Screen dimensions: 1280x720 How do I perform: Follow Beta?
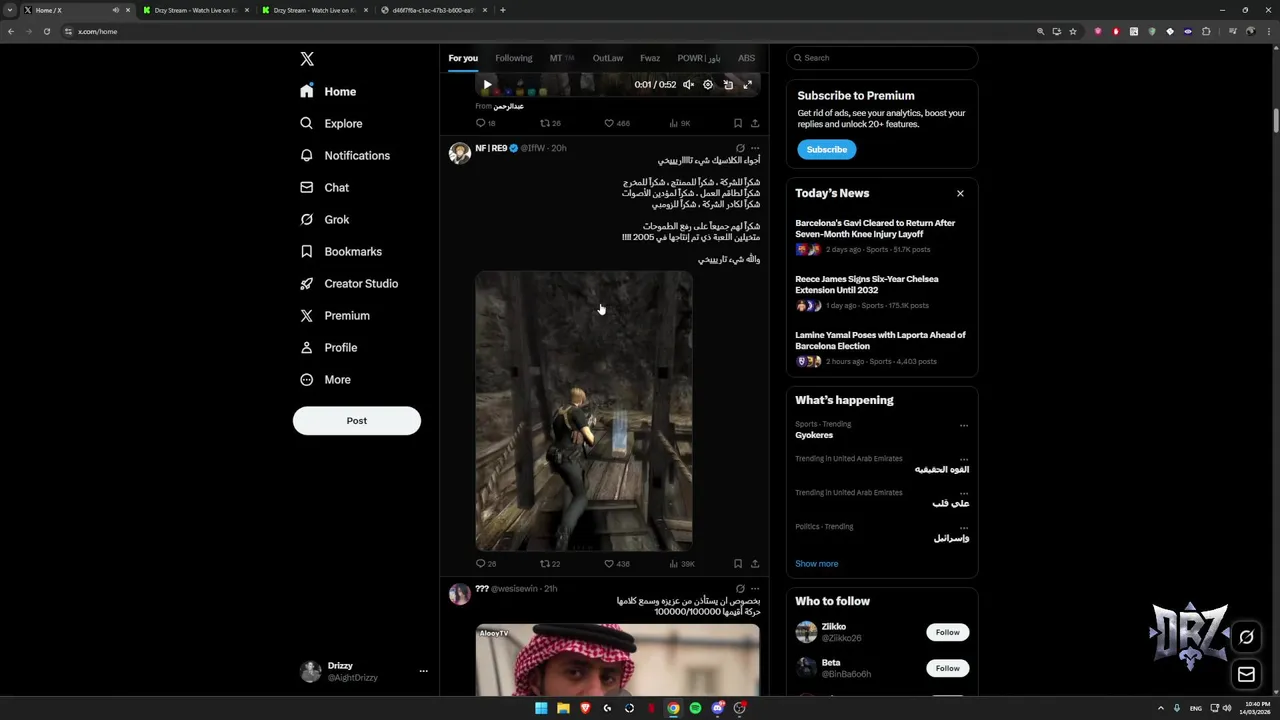[x=948, y=668]
